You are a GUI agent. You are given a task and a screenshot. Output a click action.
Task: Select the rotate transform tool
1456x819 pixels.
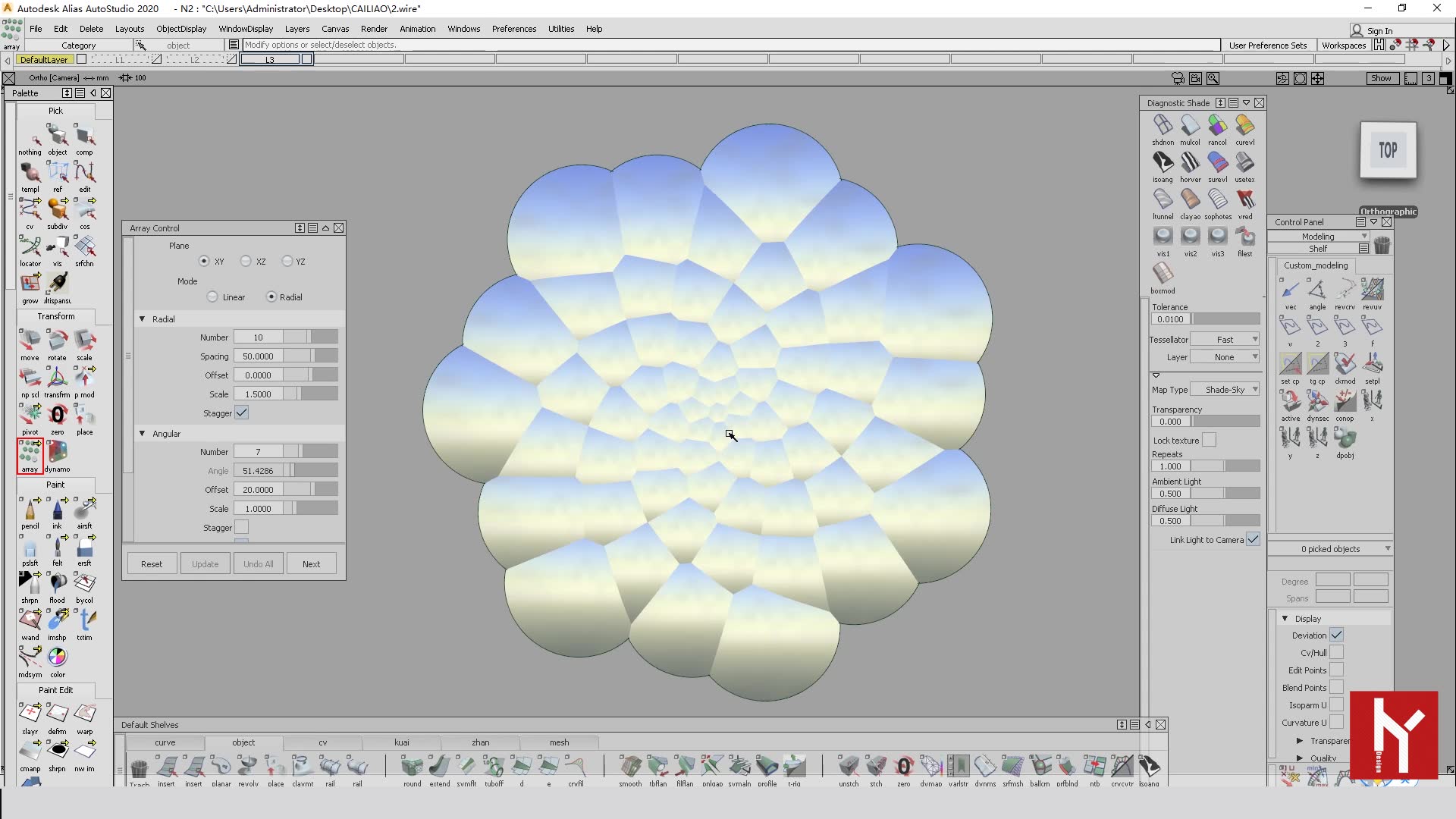click(57, 340)
